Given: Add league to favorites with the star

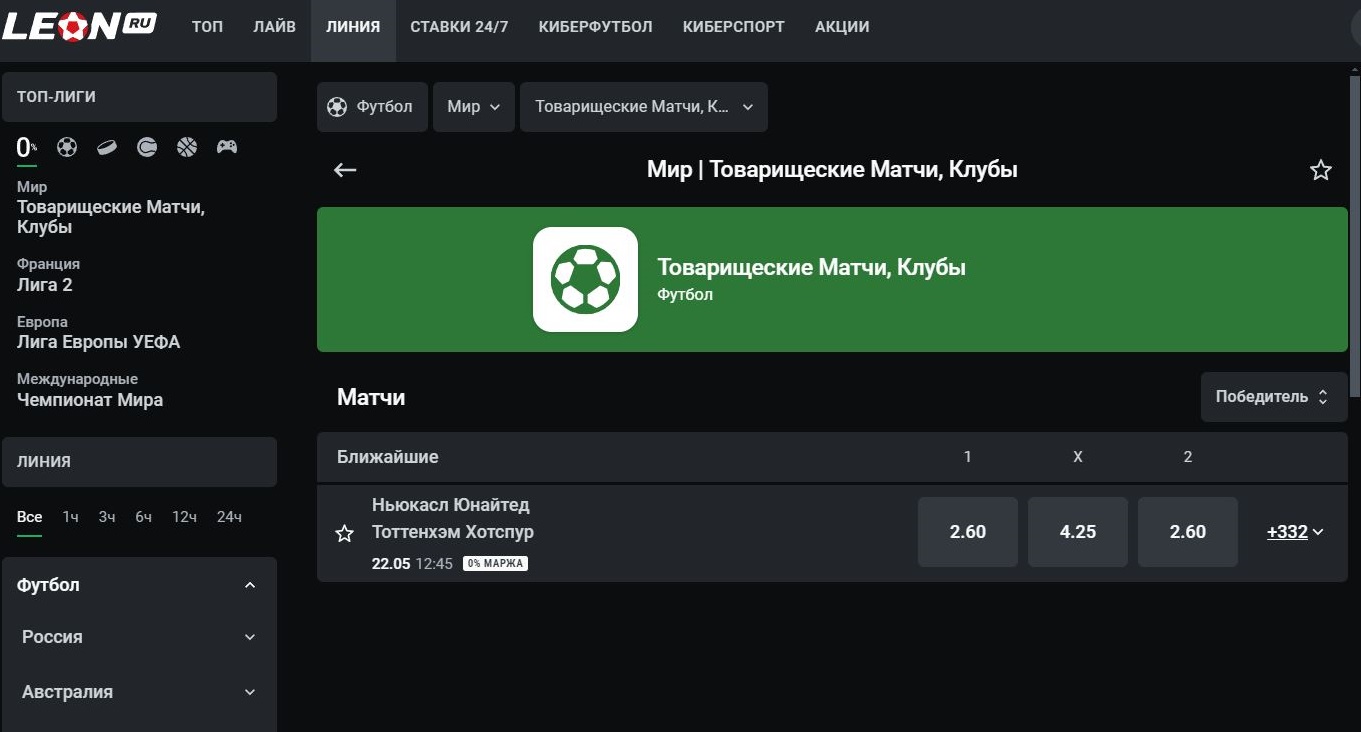Looking at the screenshot, I should (1321, 170).
